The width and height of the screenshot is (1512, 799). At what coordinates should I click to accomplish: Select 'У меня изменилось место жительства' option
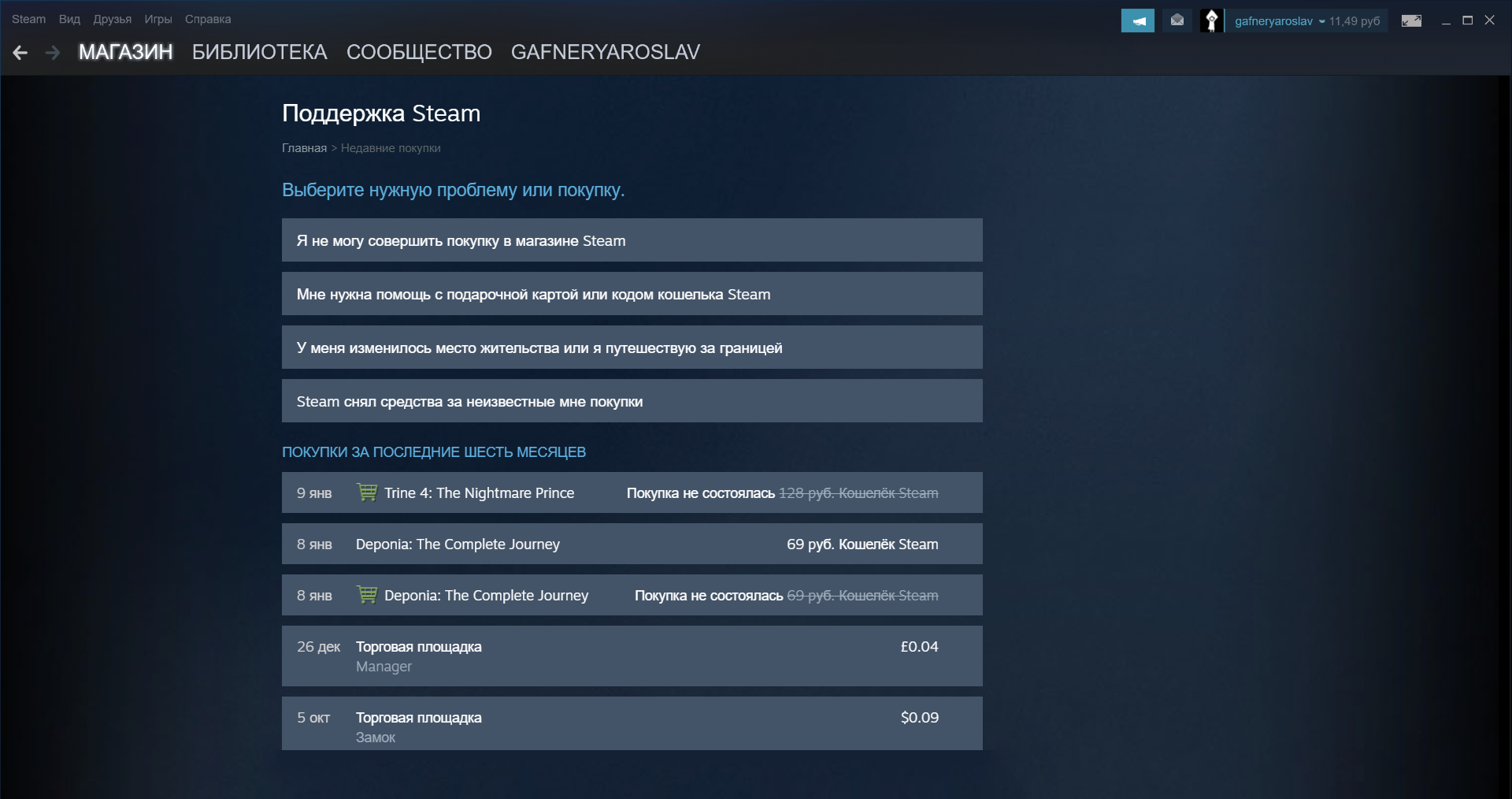[632, 347]
